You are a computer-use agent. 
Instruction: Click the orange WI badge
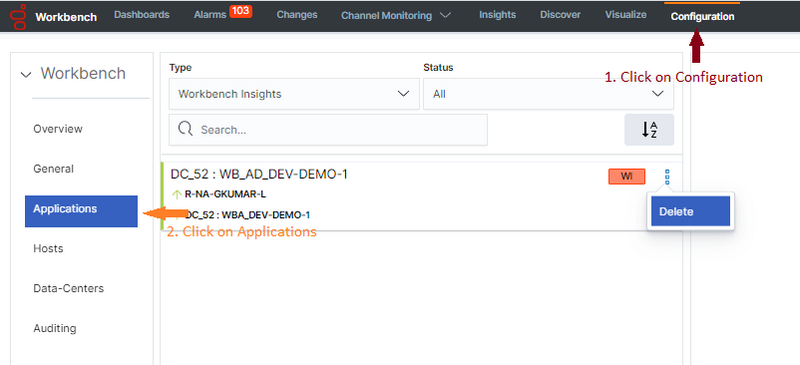click(x=627, y=176)
